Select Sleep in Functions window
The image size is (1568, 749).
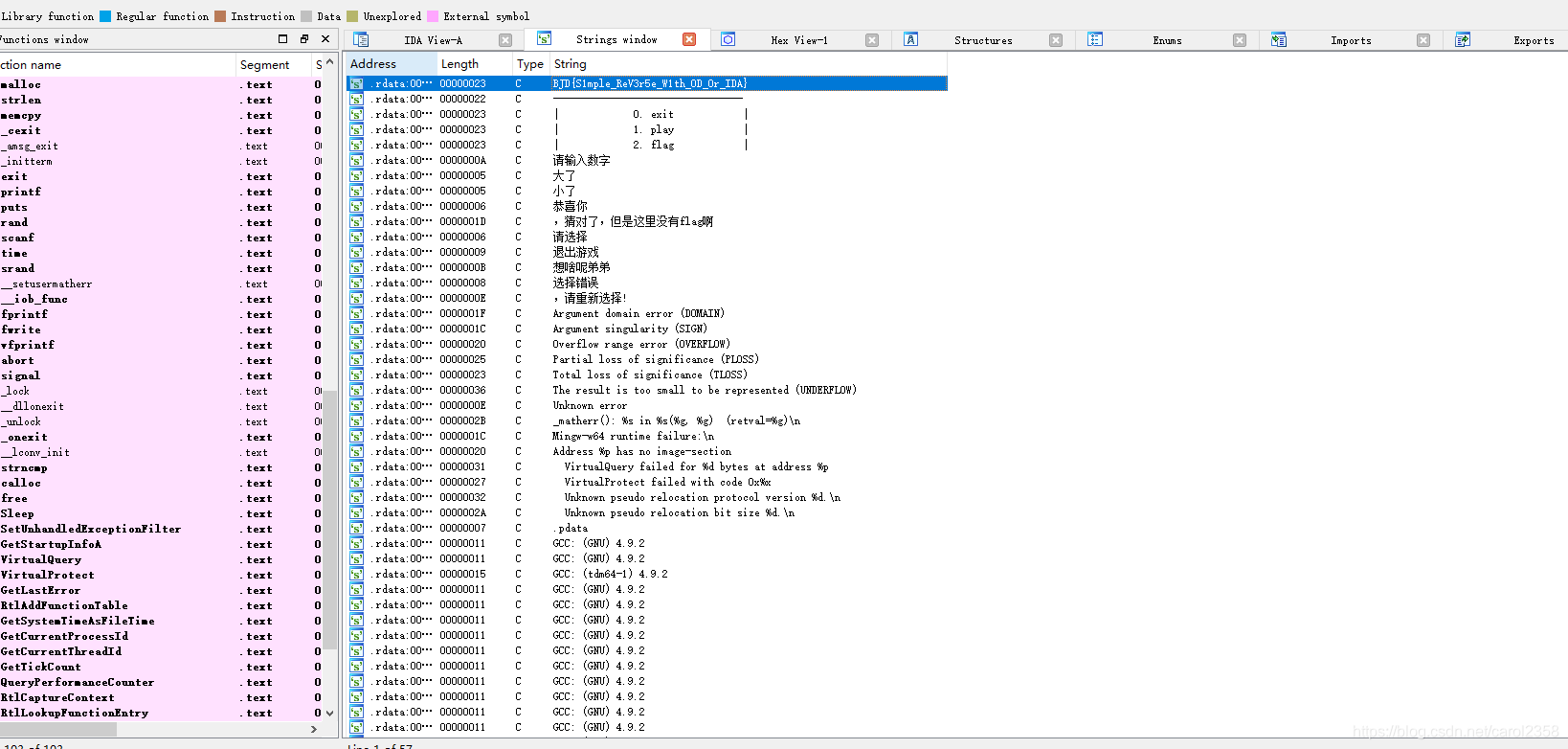161,513
